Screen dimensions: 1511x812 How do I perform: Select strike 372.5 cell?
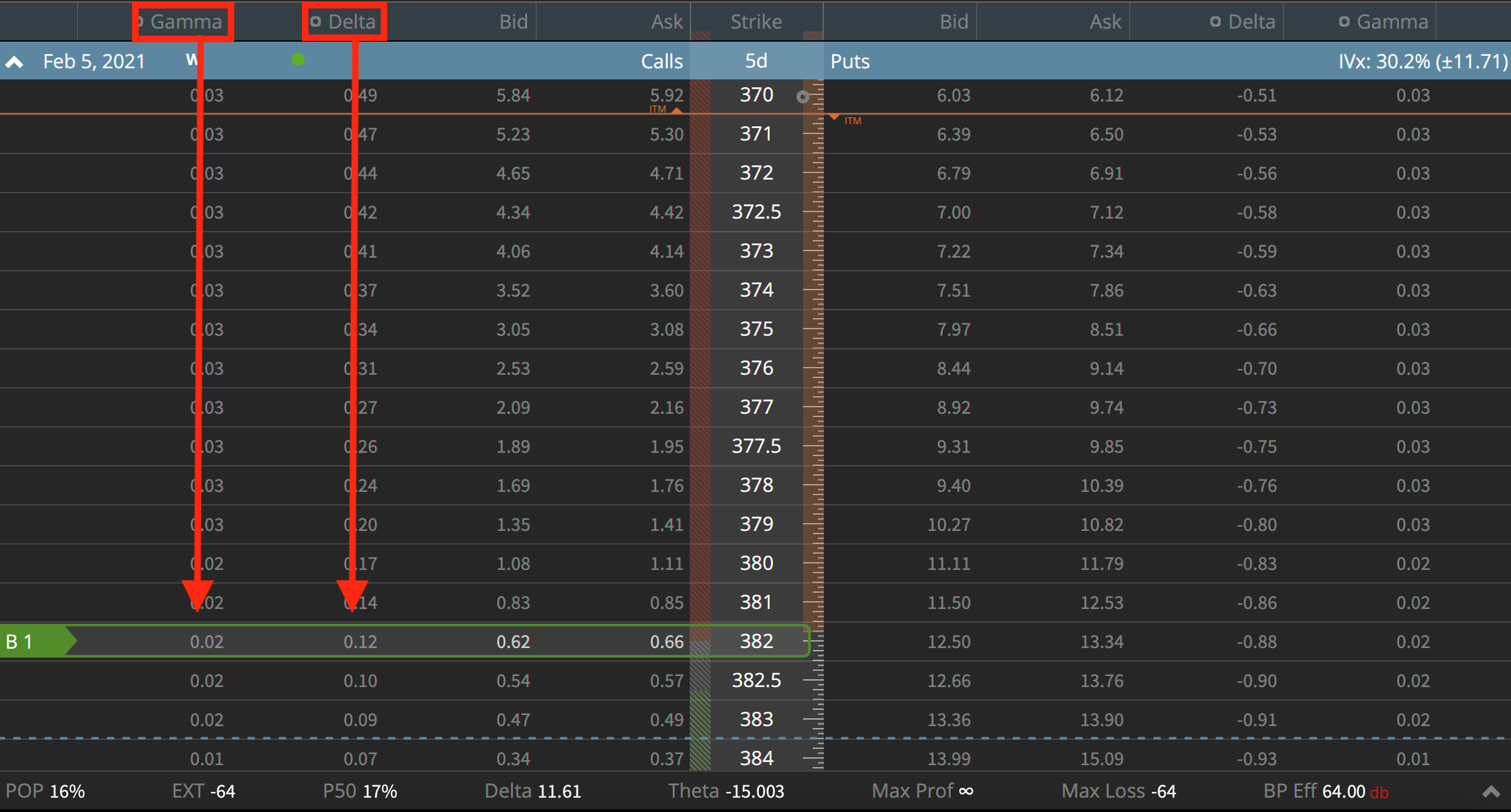click(x=756, y=212)
